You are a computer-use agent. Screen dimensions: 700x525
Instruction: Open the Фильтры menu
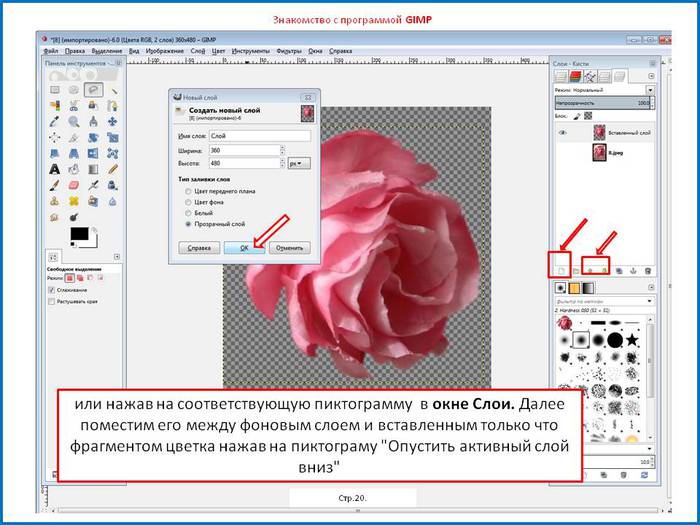pos(289,51)
